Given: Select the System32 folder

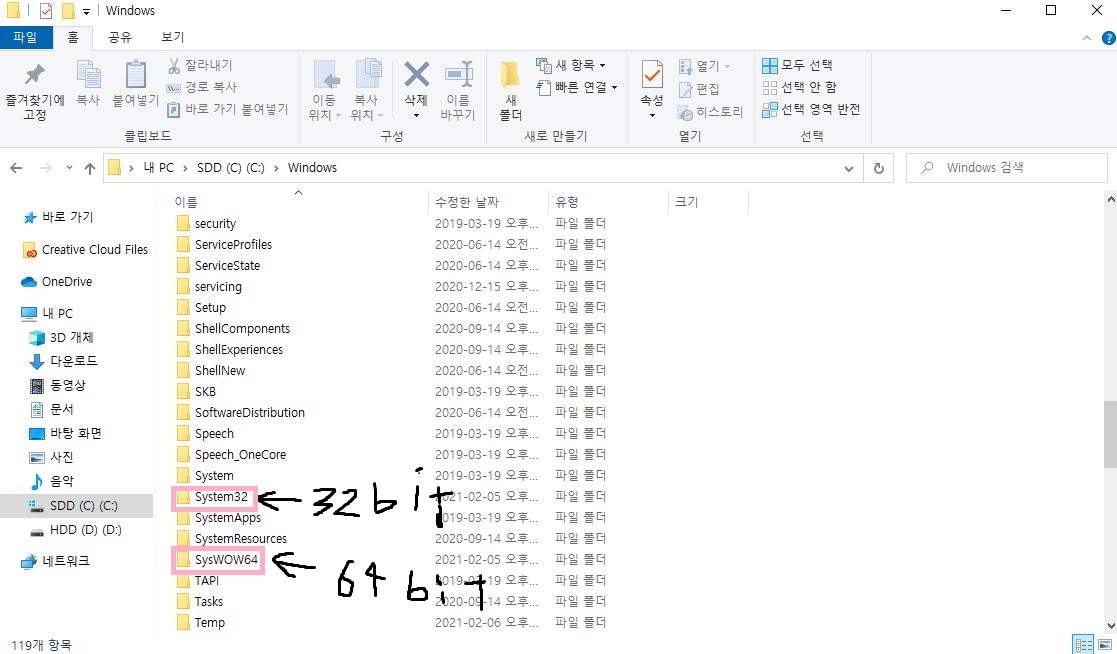Looking at the screenshot, I should click(222, 497).
